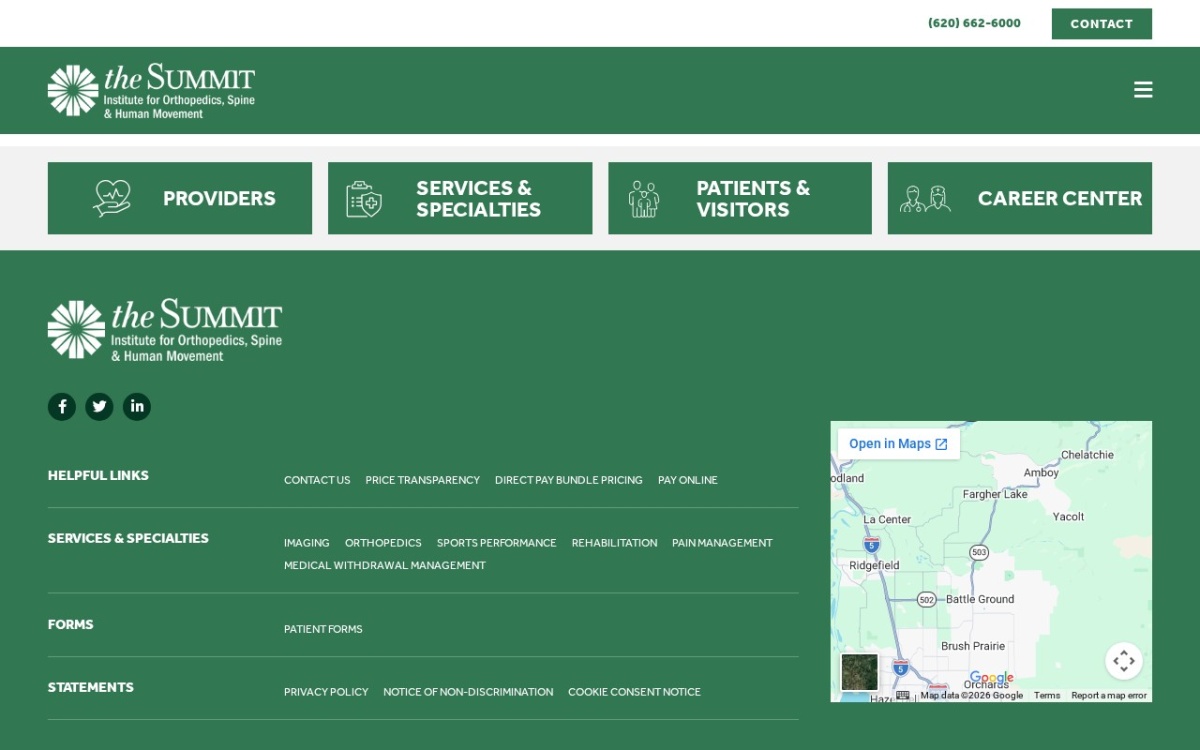Click Ridgefield label on the map

[x=874, y=565]
